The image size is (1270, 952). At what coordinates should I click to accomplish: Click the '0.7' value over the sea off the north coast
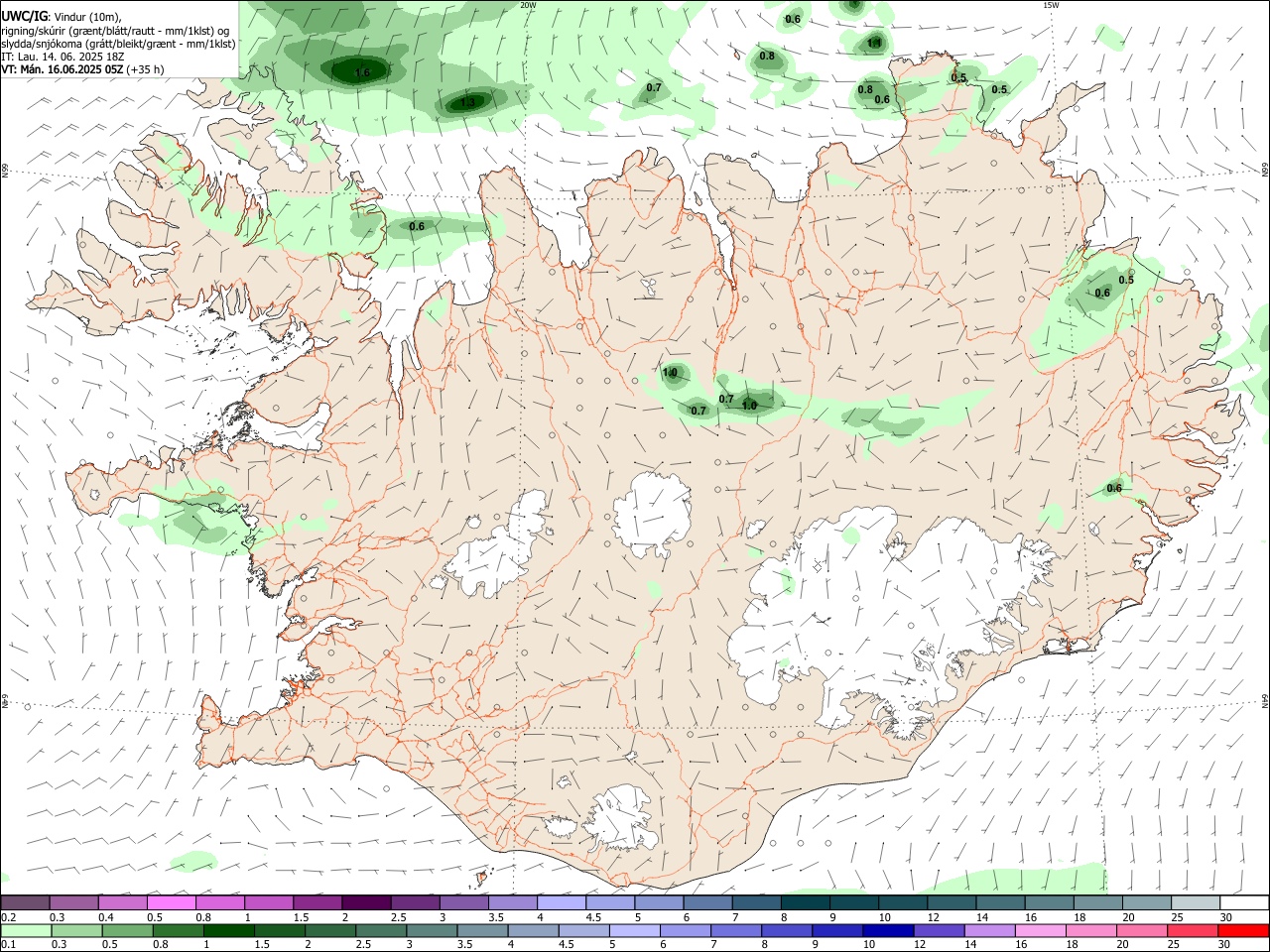pyautogui.click(x=654, y=88)
